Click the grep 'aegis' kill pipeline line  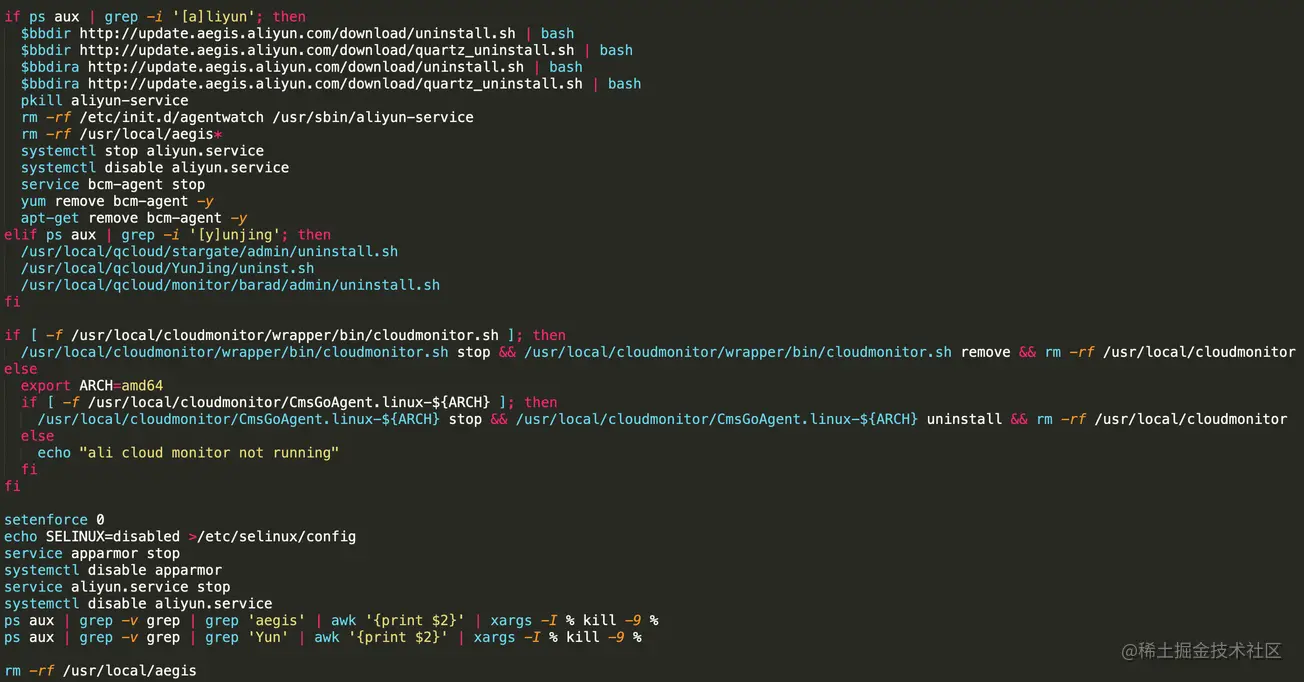pos(331,620)
